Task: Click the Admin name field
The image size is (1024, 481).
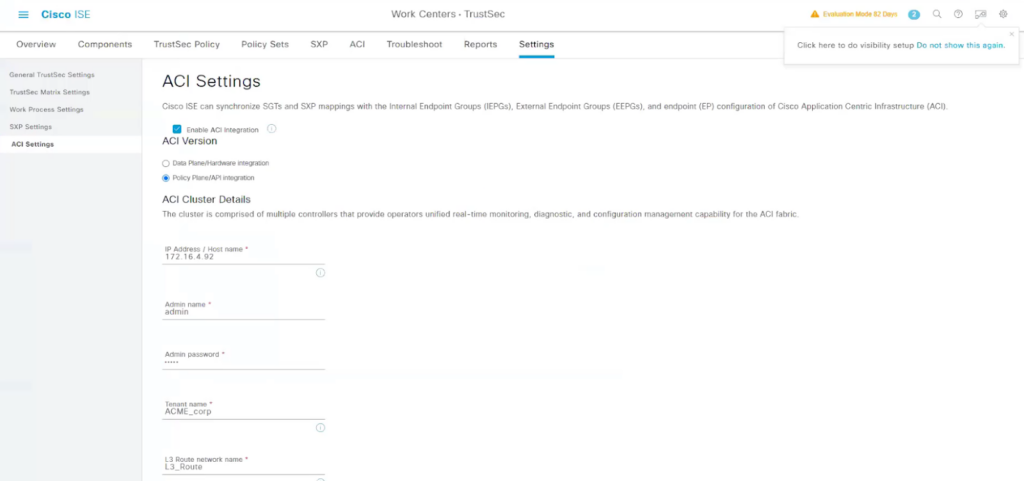Action: click(243, 312)
